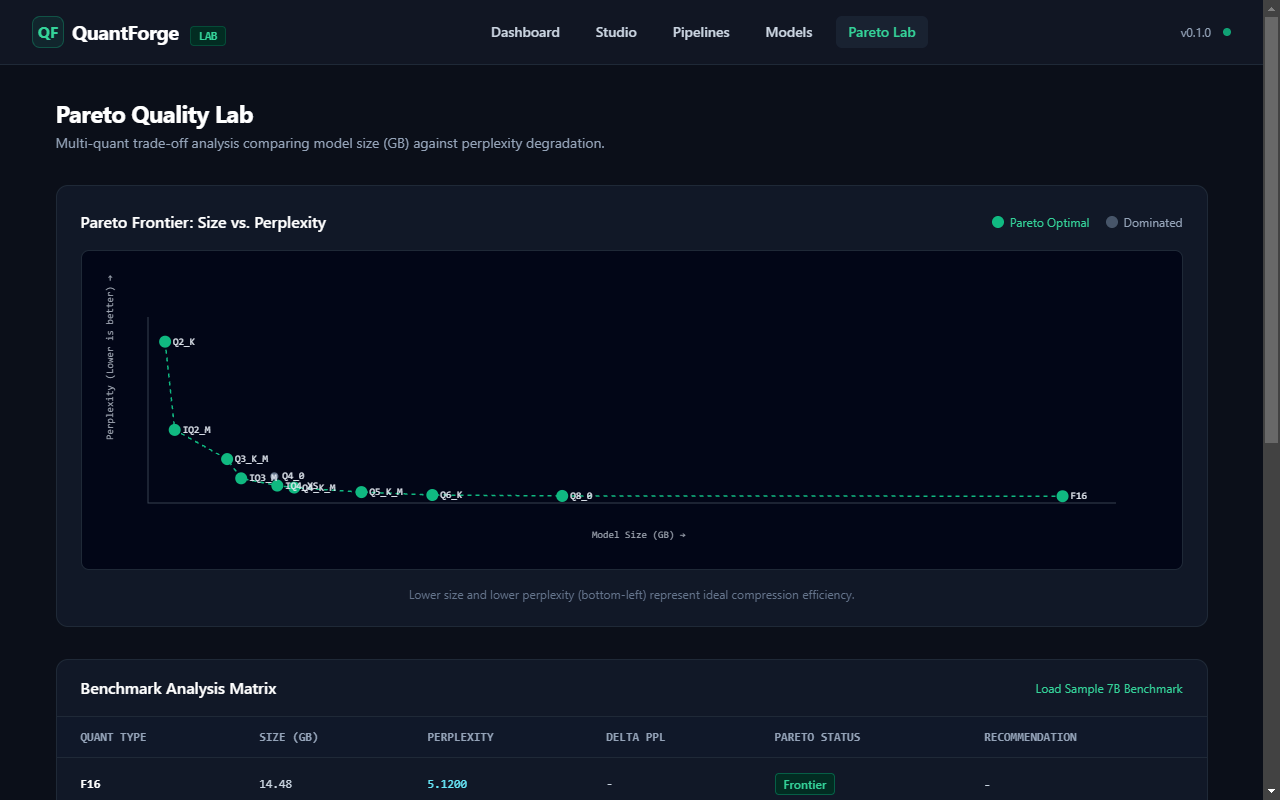
Task: Click the PARETO STATUS column header
Action: (817, 737)
